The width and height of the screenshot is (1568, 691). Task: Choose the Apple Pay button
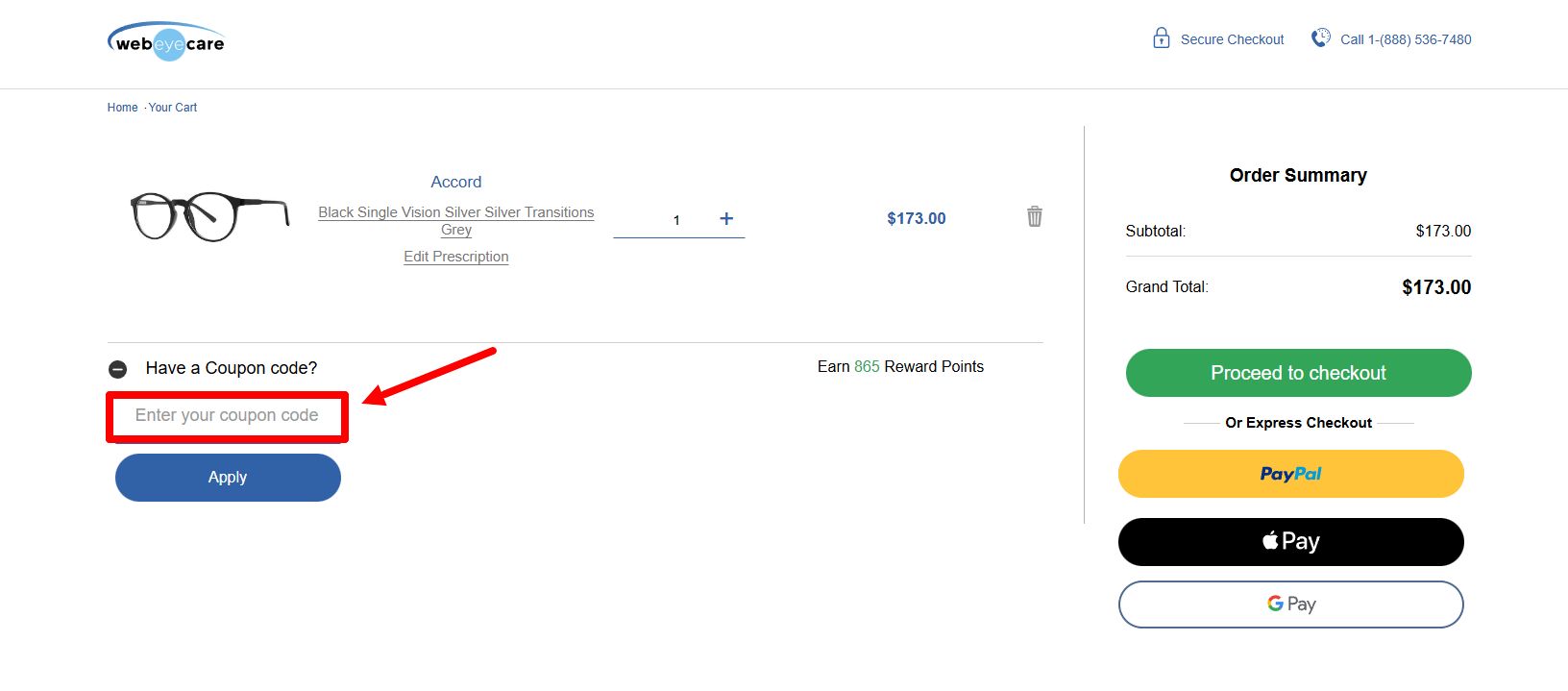[1290, 542]
